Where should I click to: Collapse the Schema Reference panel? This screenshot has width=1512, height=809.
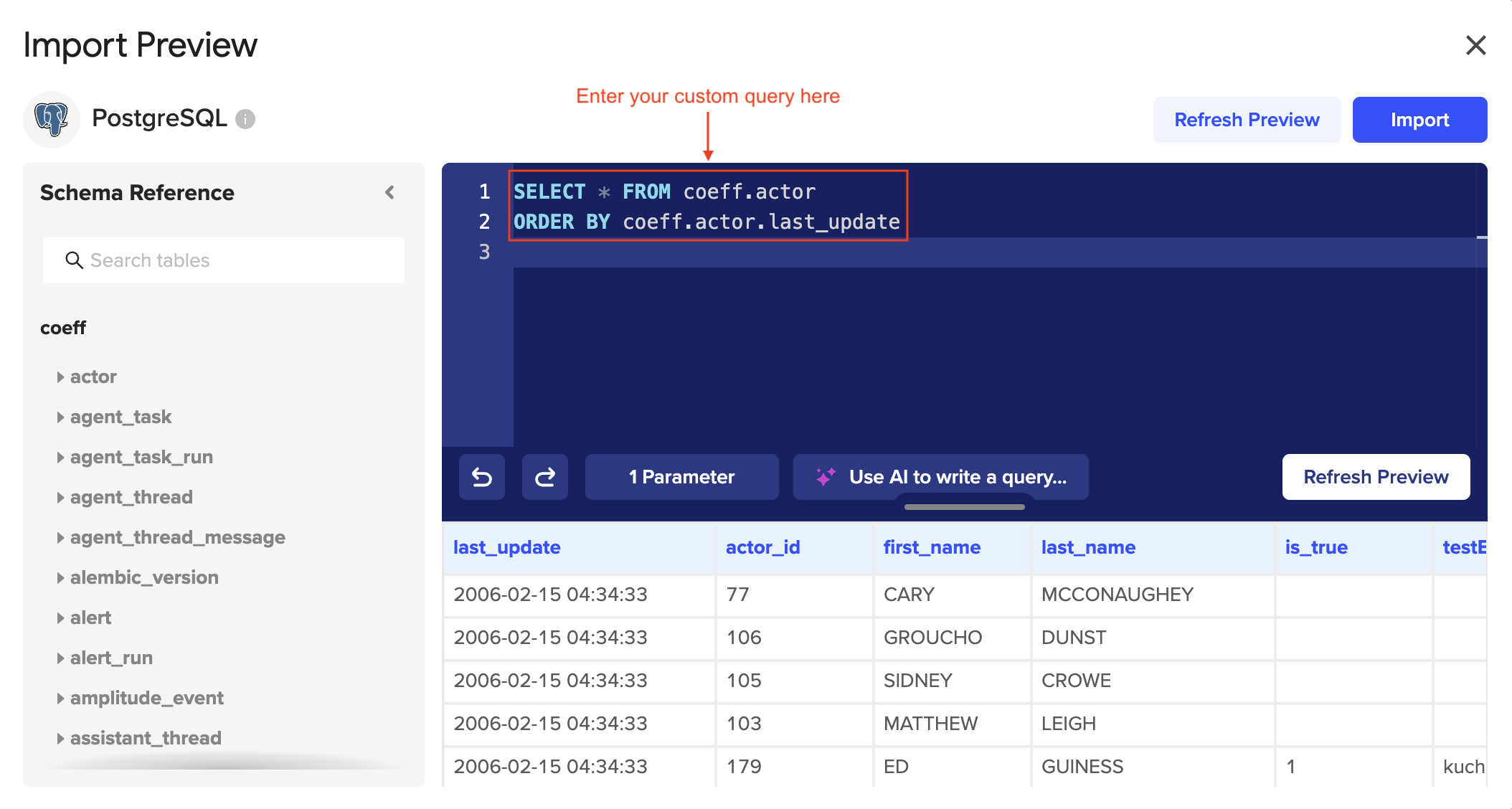(389, 192)
